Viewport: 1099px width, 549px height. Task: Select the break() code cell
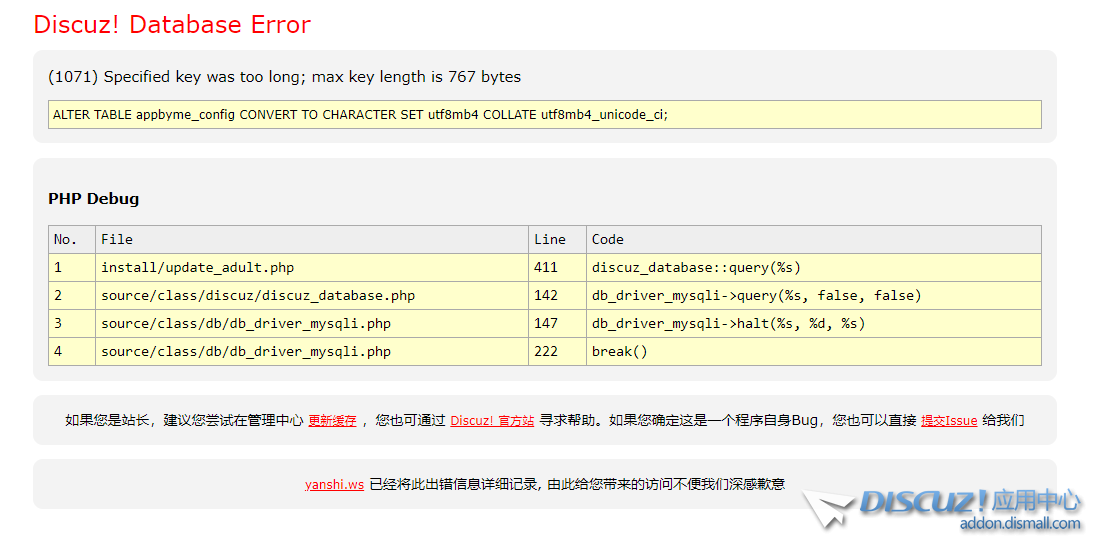[x=814, y=351]
